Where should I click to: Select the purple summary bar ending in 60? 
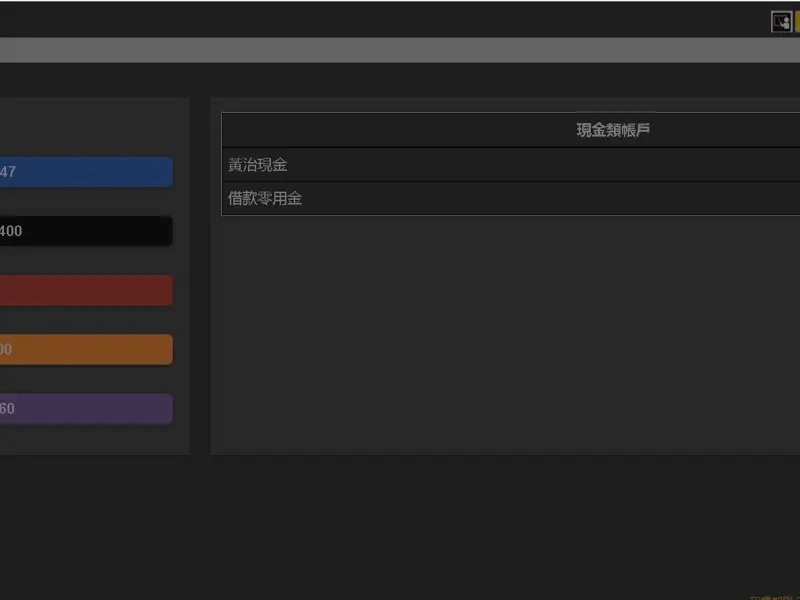point(86,409)
